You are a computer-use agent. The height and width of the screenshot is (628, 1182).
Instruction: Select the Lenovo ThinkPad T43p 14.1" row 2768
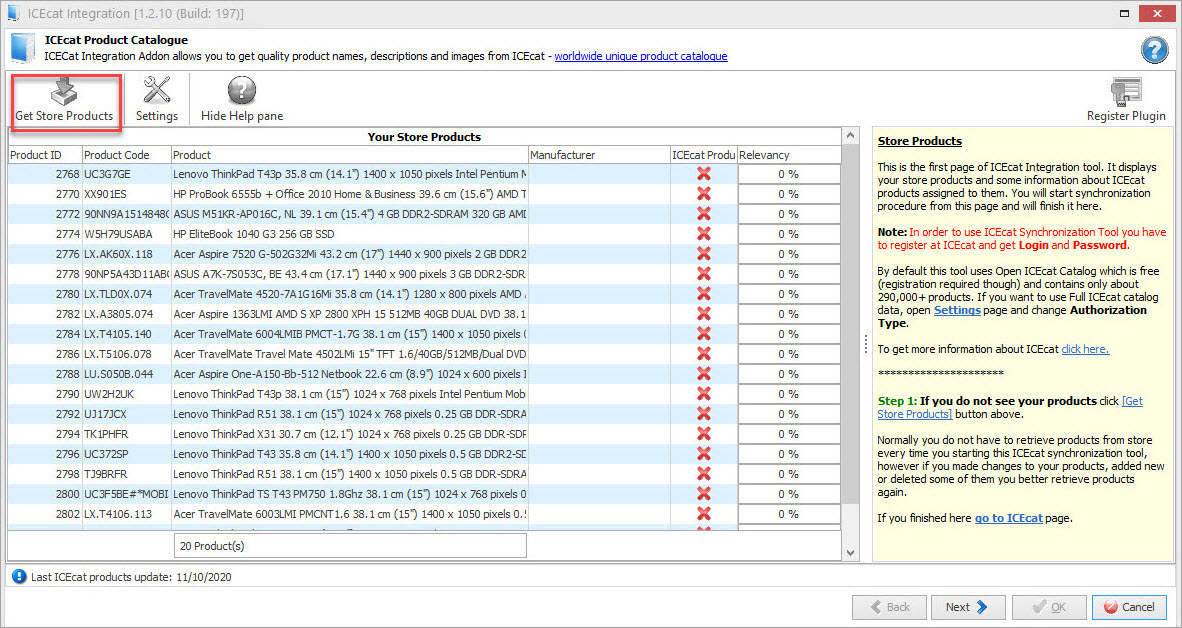click(424, 174)
